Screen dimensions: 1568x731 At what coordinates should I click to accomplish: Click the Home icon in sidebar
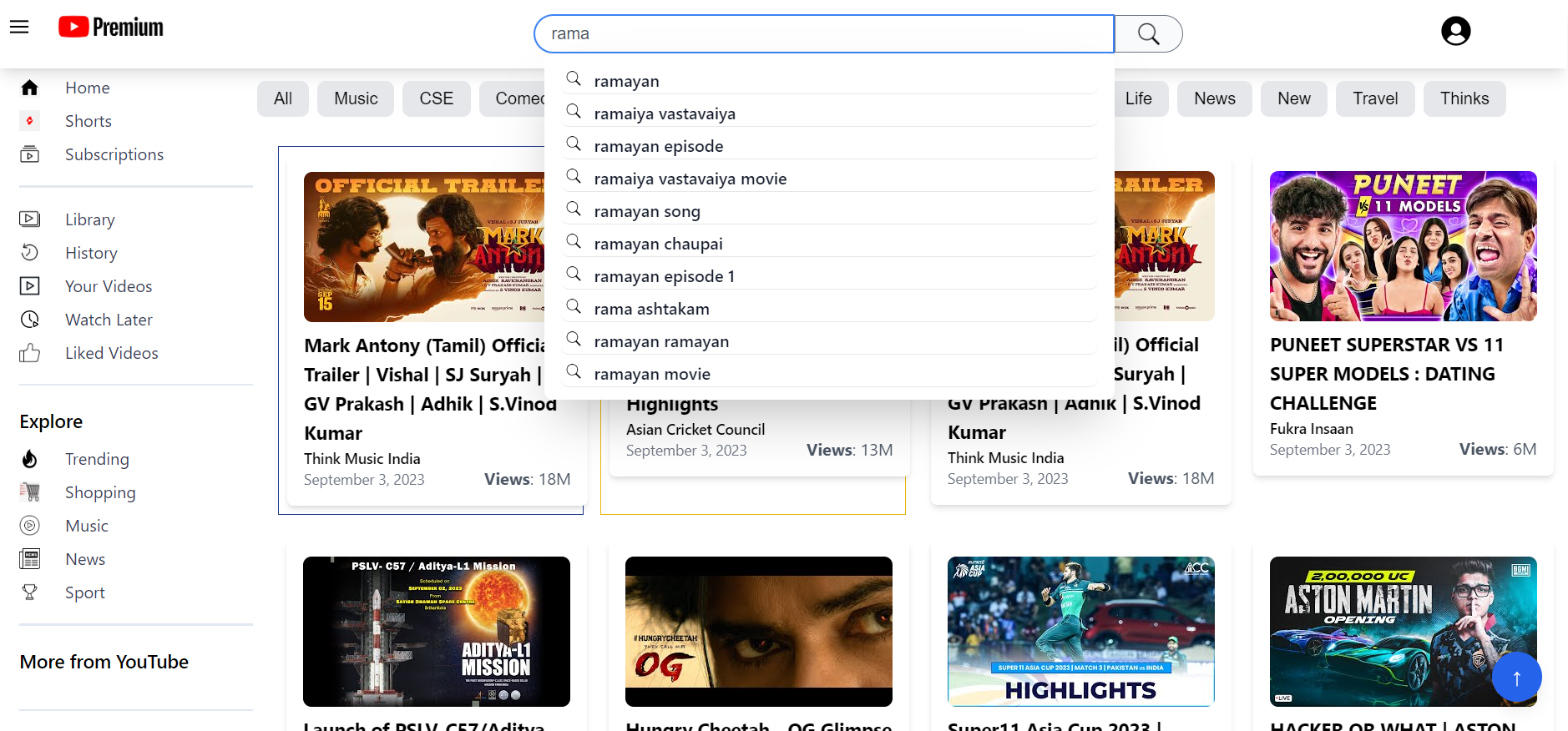[30, 88]
